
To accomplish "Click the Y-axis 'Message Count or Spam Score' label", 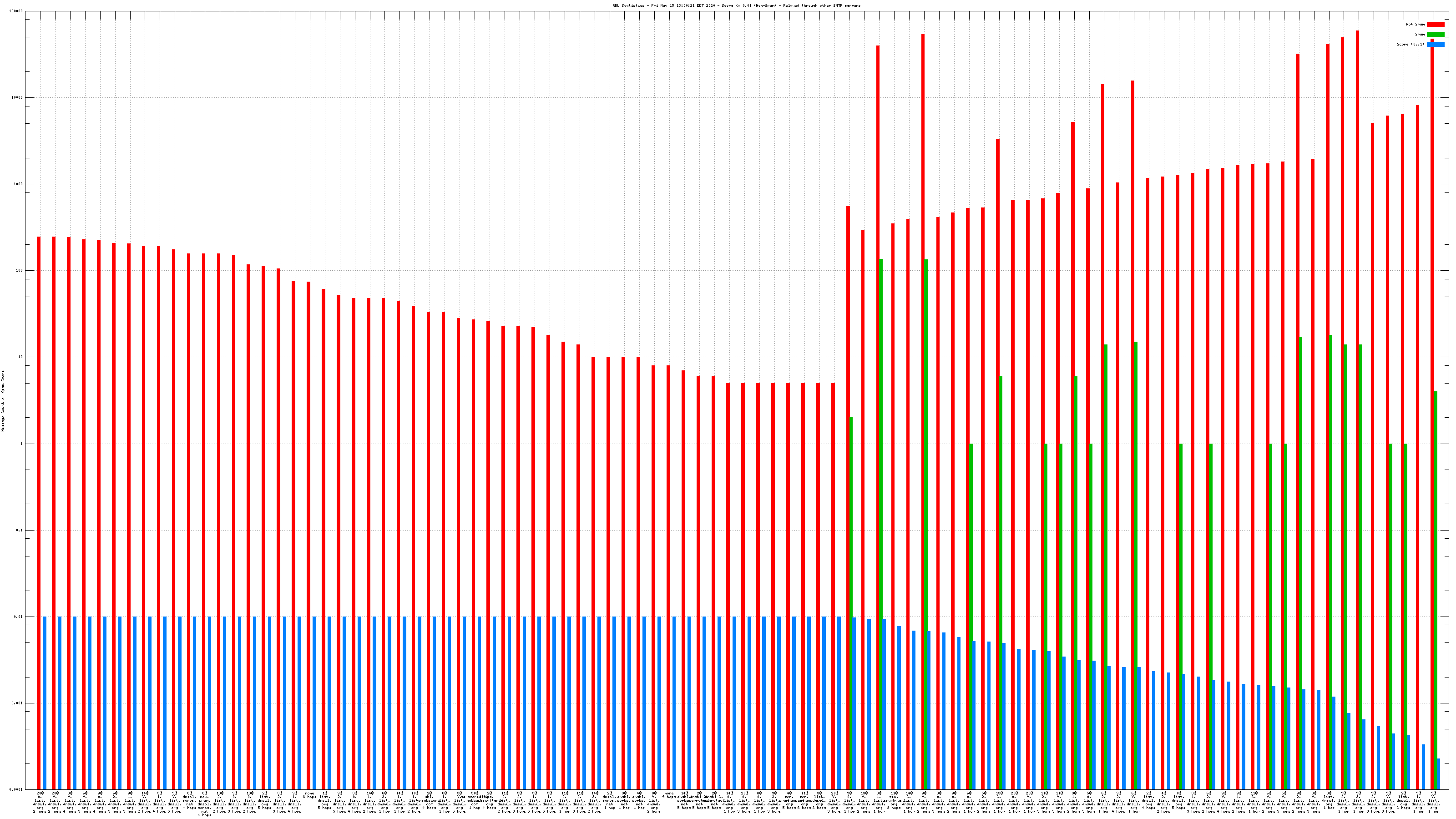I will click(3, 401).
